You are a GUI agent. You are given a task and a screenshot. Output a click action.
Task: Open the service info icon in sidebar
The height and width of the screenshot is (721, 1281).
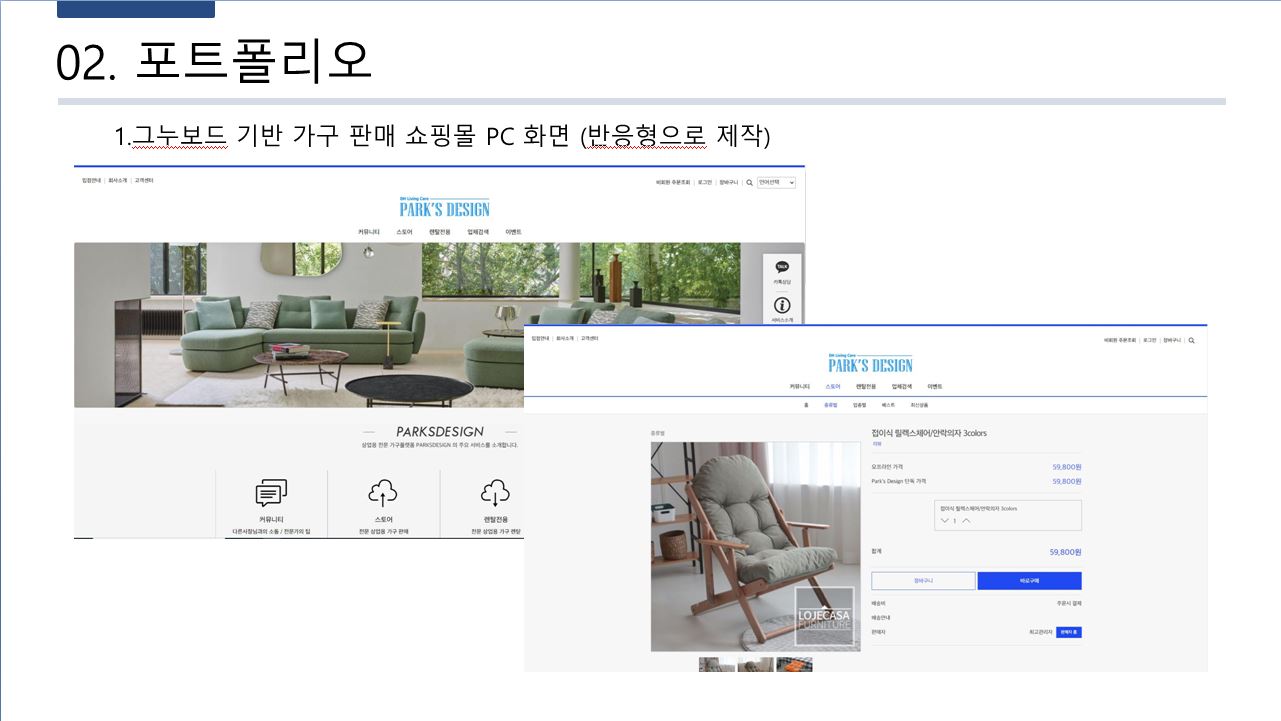pos(782,305)
